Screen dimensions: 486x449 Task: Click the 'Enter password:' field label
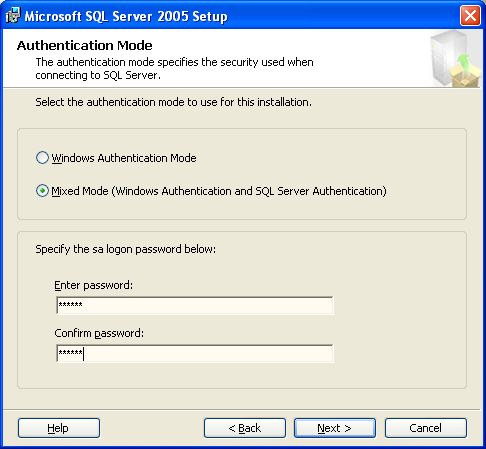pyautogui.click(x=93, y=285)
